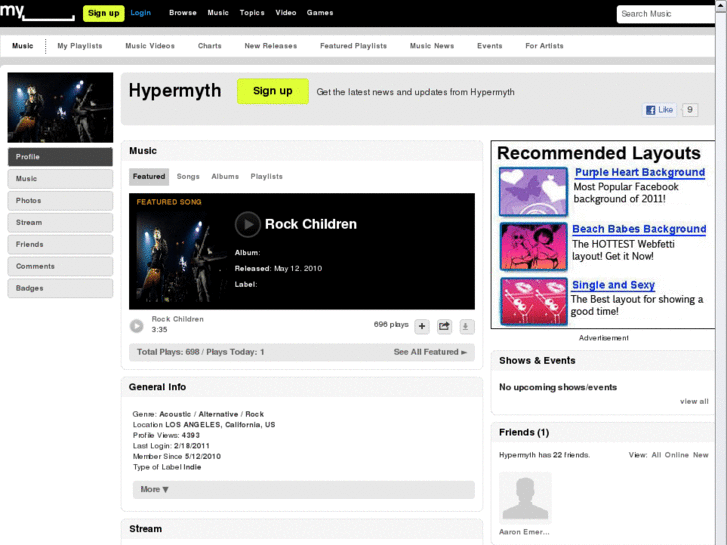Switch to the Playlists tab

(x=266, y=177)
